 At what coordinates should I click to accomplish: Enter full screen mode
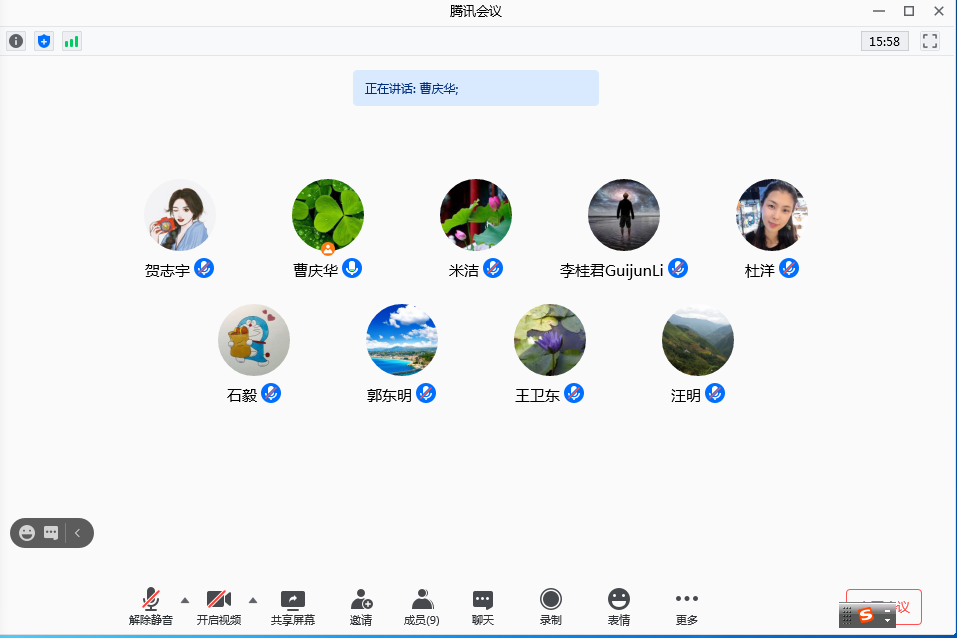tap(930, 41)
